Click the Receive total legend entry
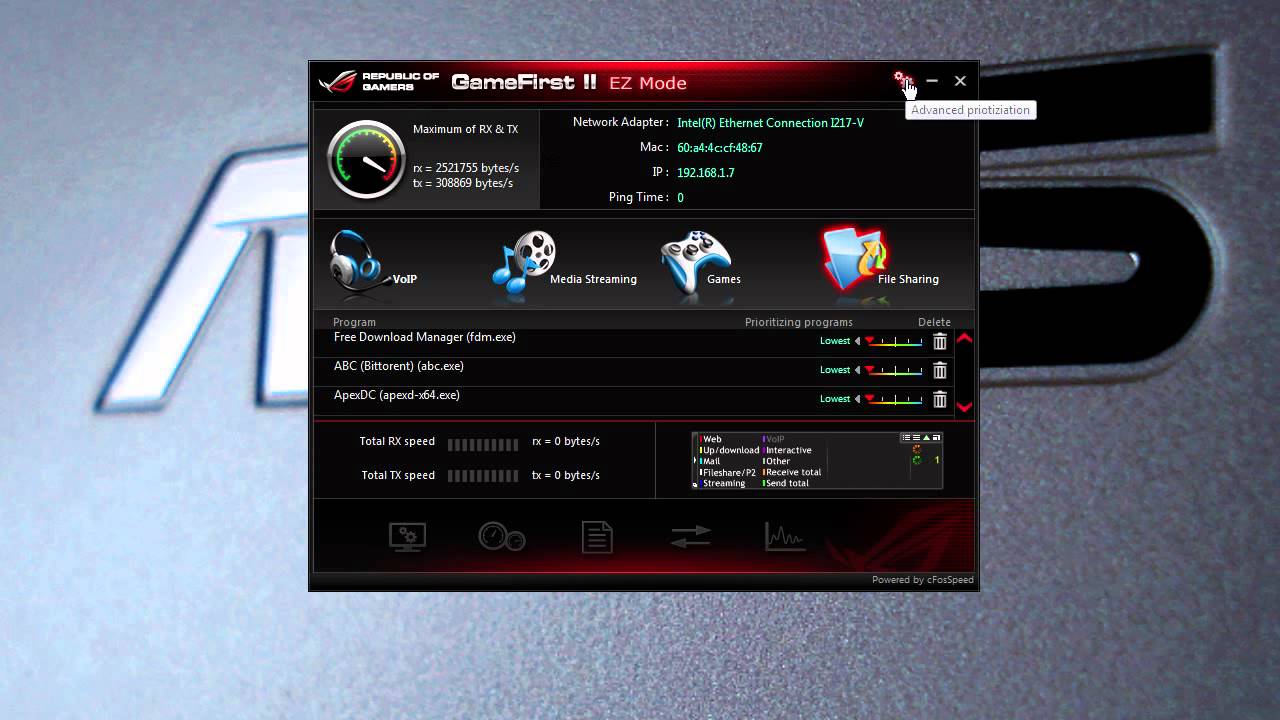Viewport: 1280px width, 720px height. pos(792,472)
